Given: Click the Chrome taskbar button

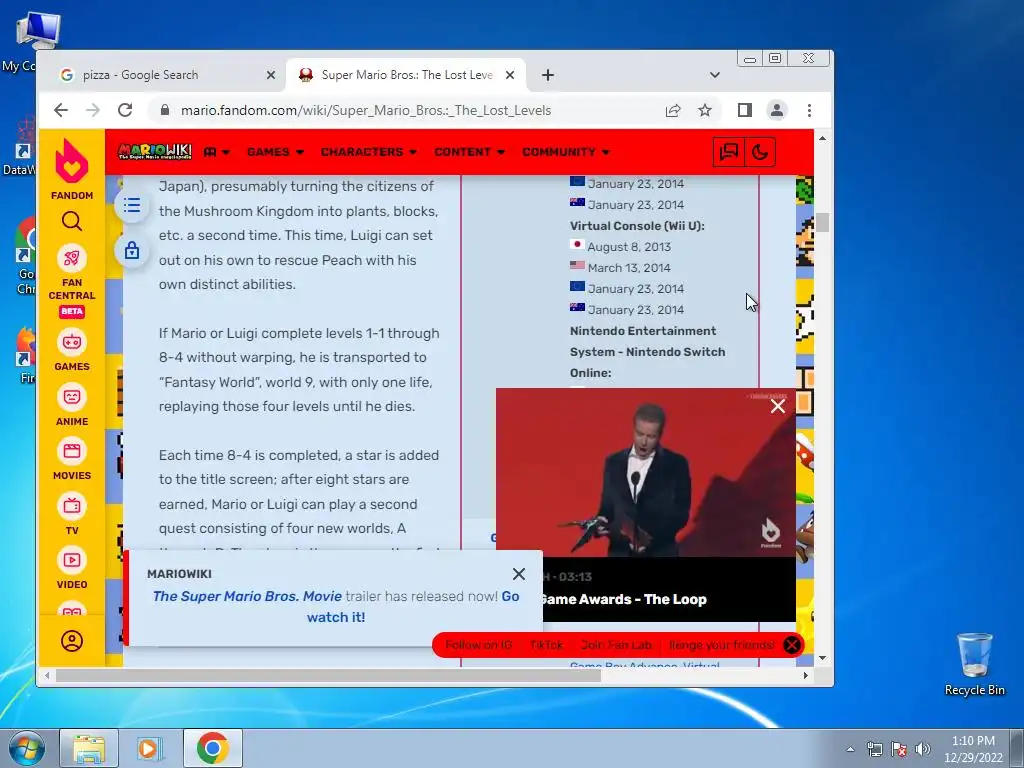Looking at the screenshot, I should tap(212, 748).
